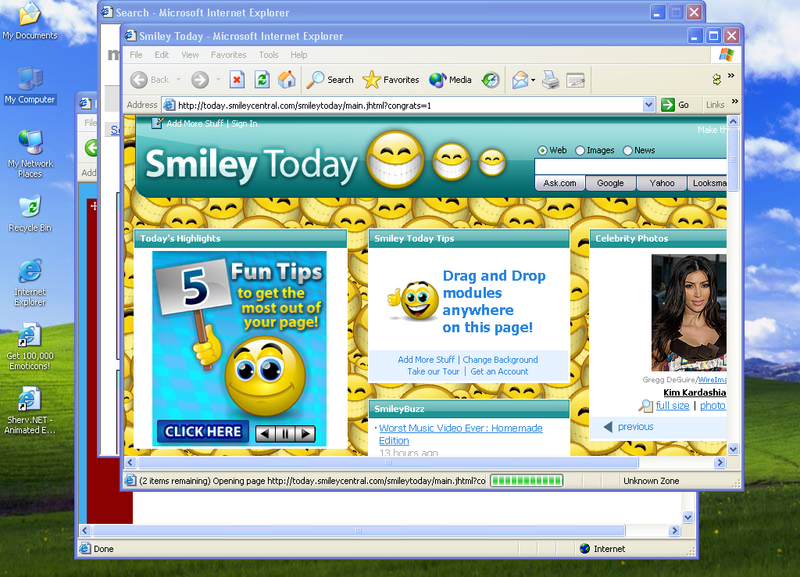Go to Home page icon
800x577 pixels.
tap(287, 80)
